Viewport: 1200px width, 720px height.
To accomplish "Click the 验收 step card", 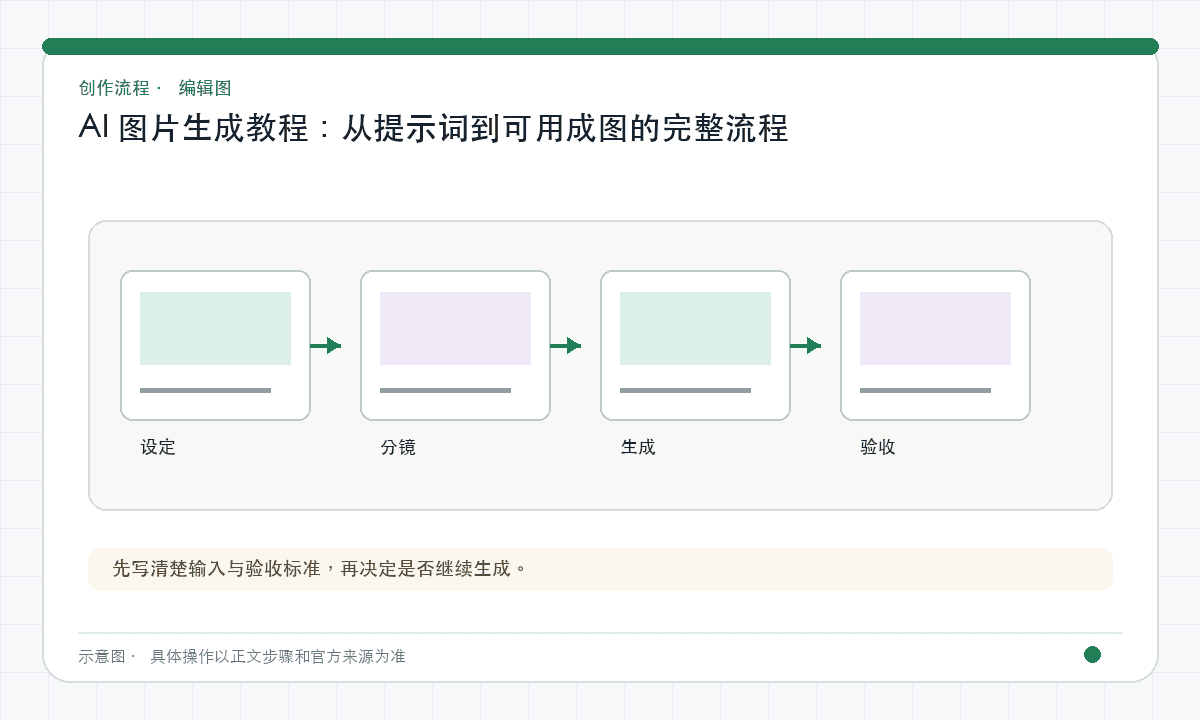I will coord(935,345).
